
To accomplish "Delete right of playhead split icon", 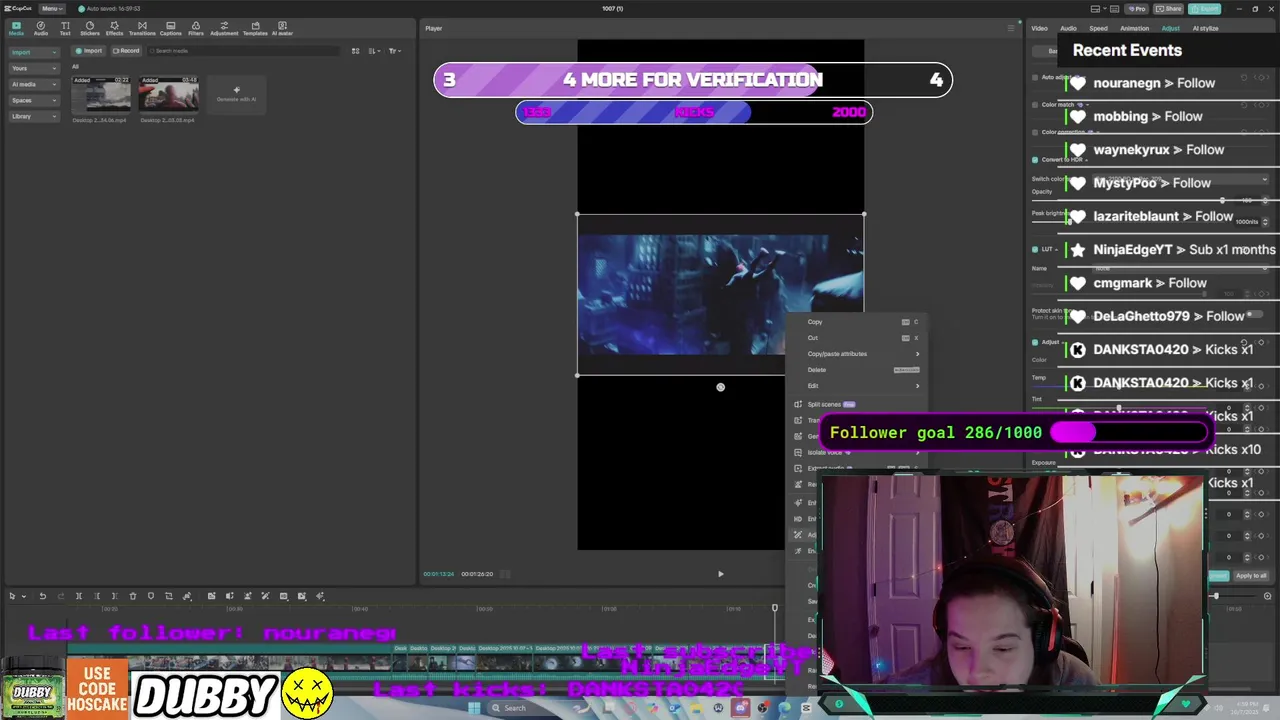I will pyautogui.click(x=114, y=596).
